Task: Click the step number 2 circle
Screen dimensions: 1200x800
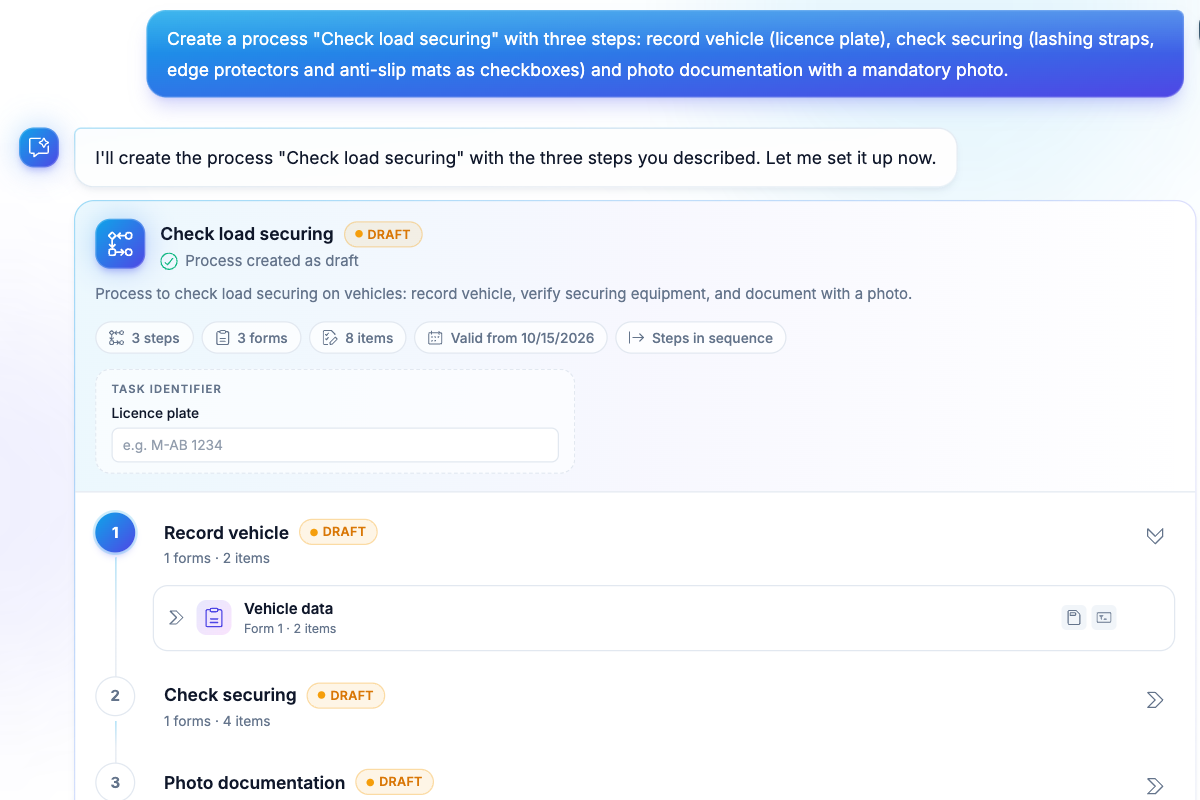Action: point(115,695)
